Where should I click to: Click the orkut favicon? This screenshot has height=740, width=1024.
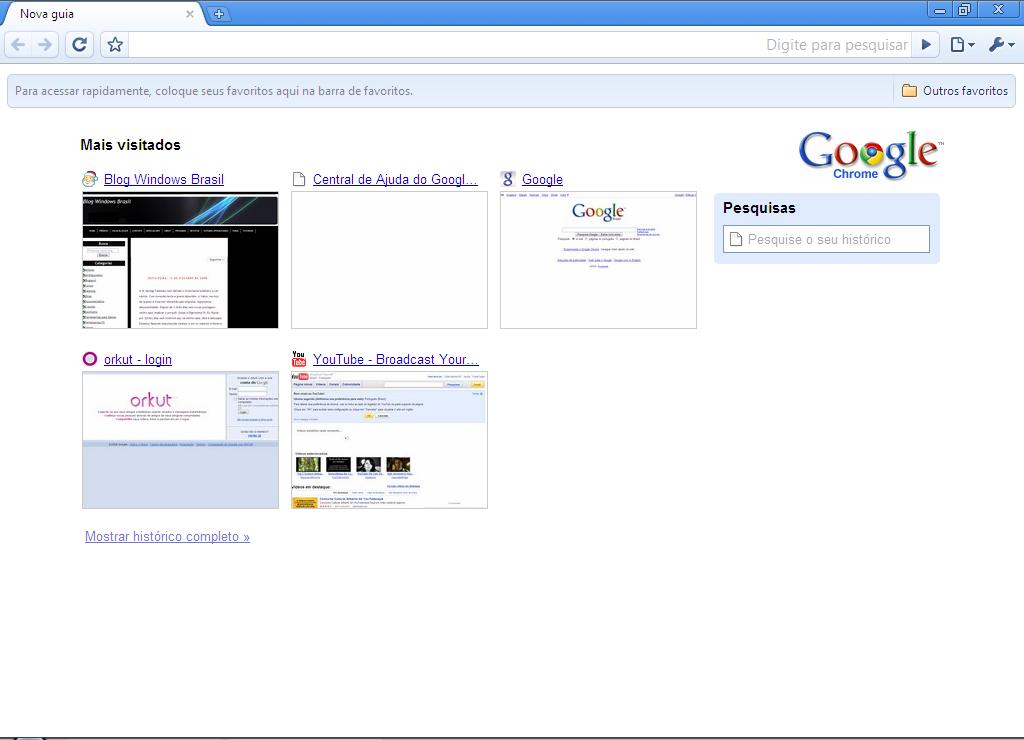pos(90,359)
